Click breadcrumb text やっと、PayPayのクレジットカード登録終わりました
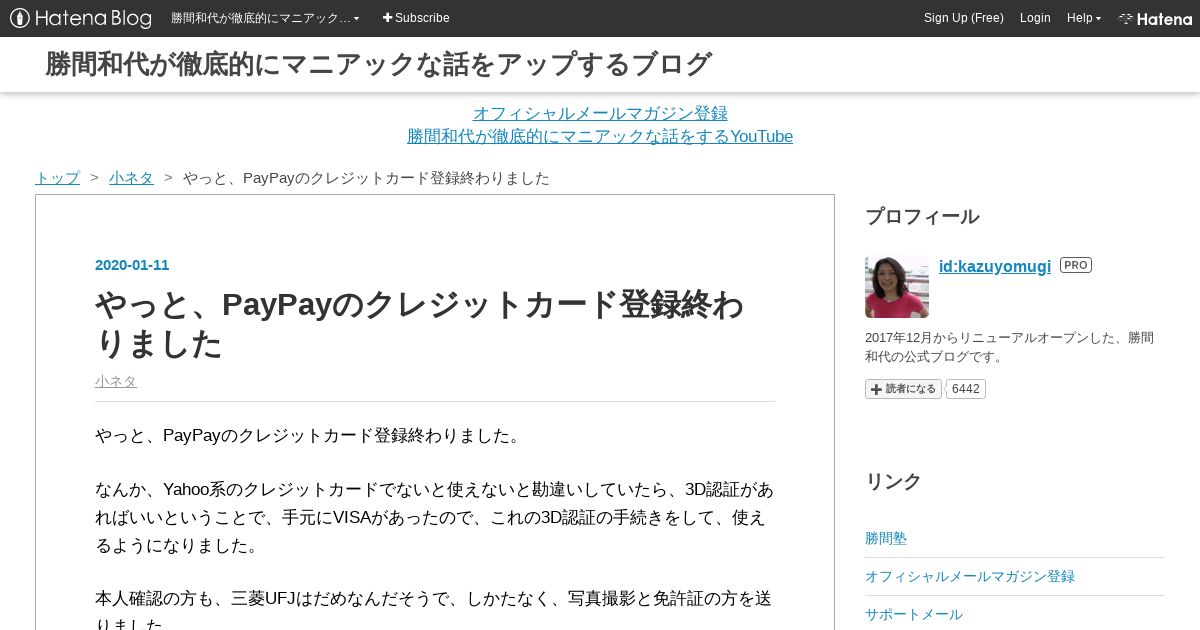Viewport: 1200px width, 630px height. tap(366, 178)
